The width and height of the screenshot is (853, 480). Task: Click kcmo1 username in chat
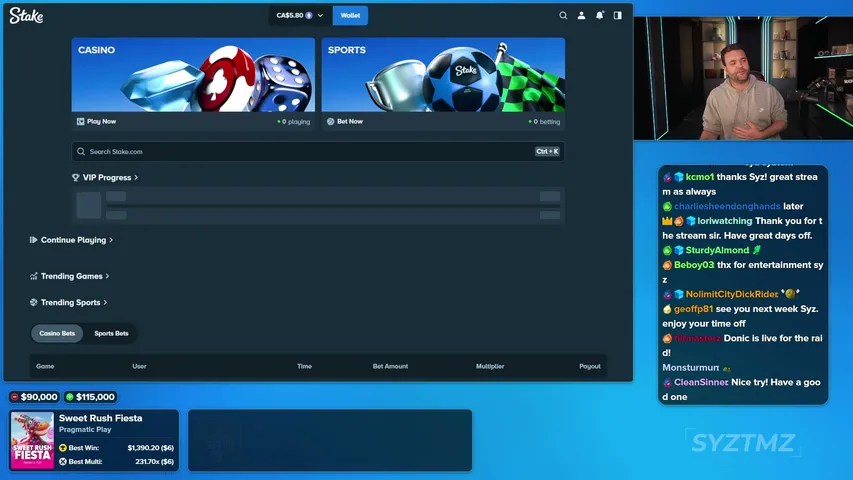point(700,177)
